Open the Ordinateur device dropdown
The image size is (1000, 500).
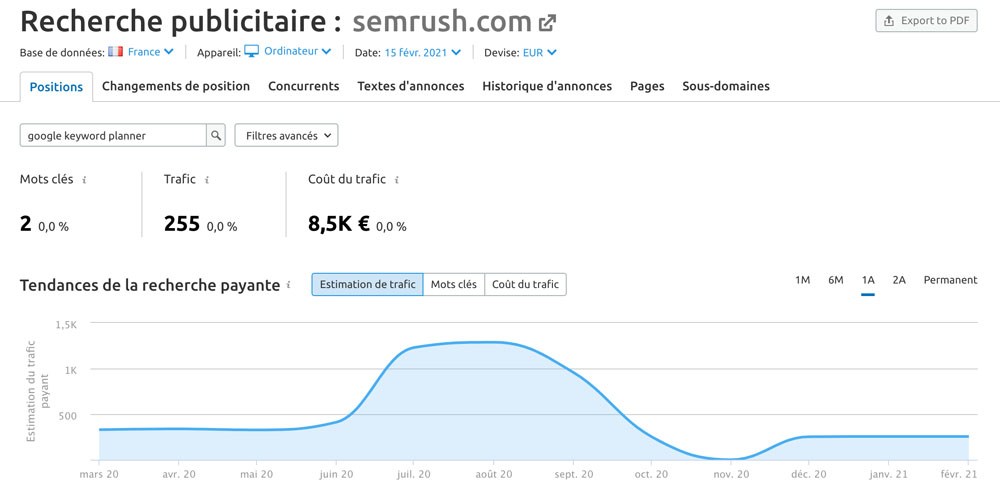pos(297,52)
